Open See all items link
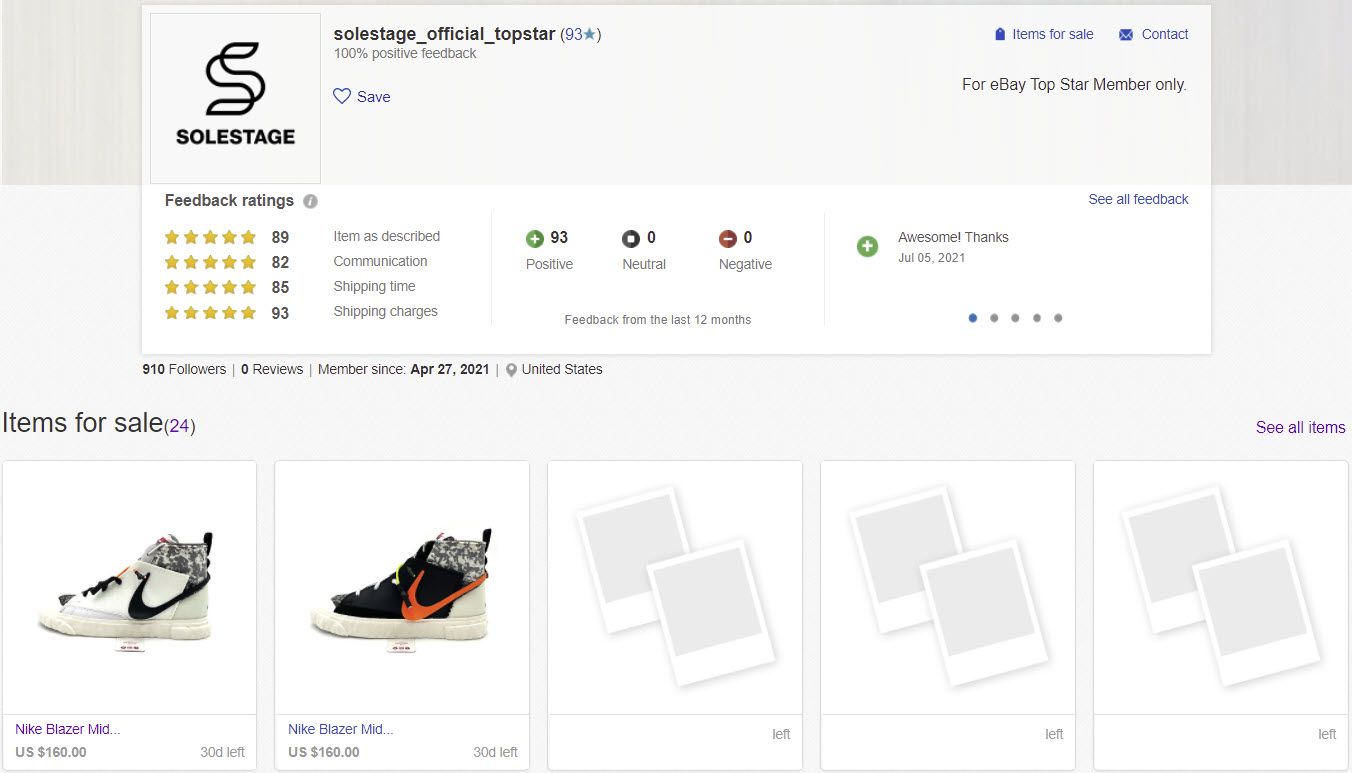Image resolution: width=1352 pixels, height=773 pixels. (1300, 427)
